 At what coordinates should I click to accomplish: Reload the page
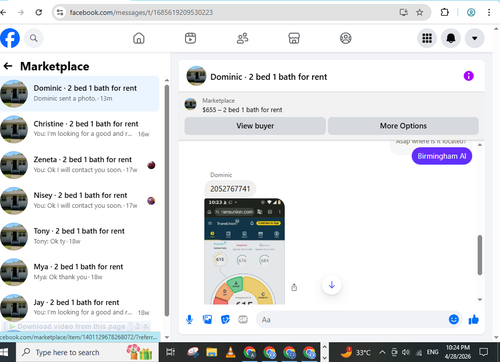[39, 12]
